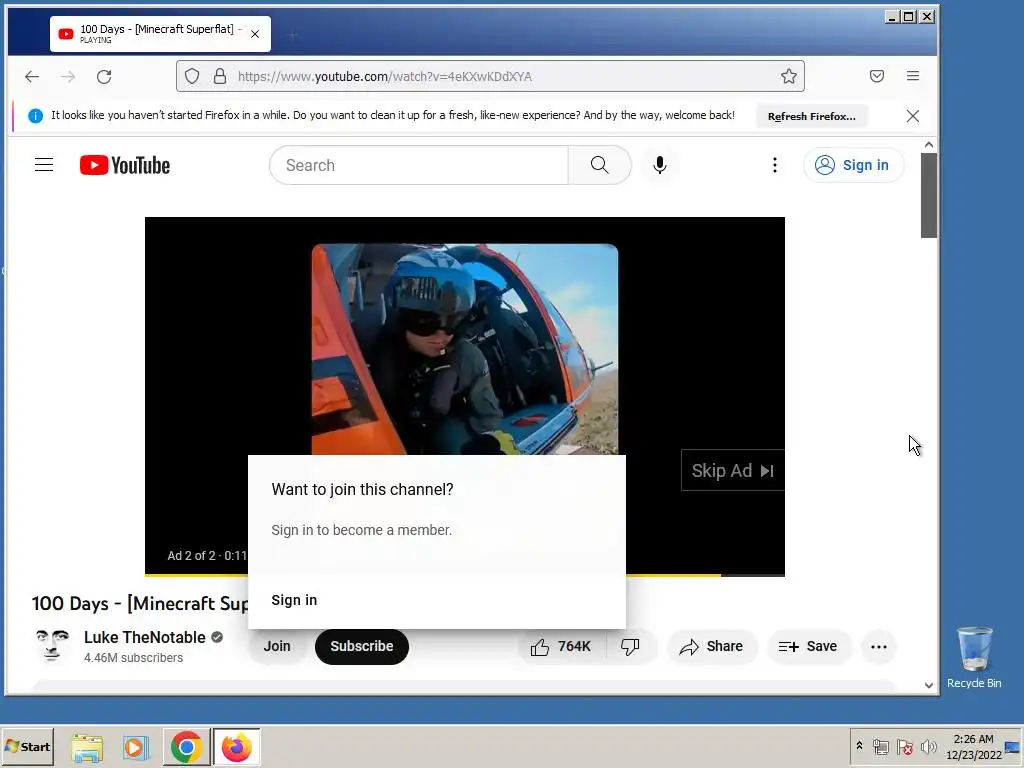Image resolution: width=1024 pixels, height=768 pixels.
Task: Close the 100 Days YouTube tab
Action: tap(255, 34)
